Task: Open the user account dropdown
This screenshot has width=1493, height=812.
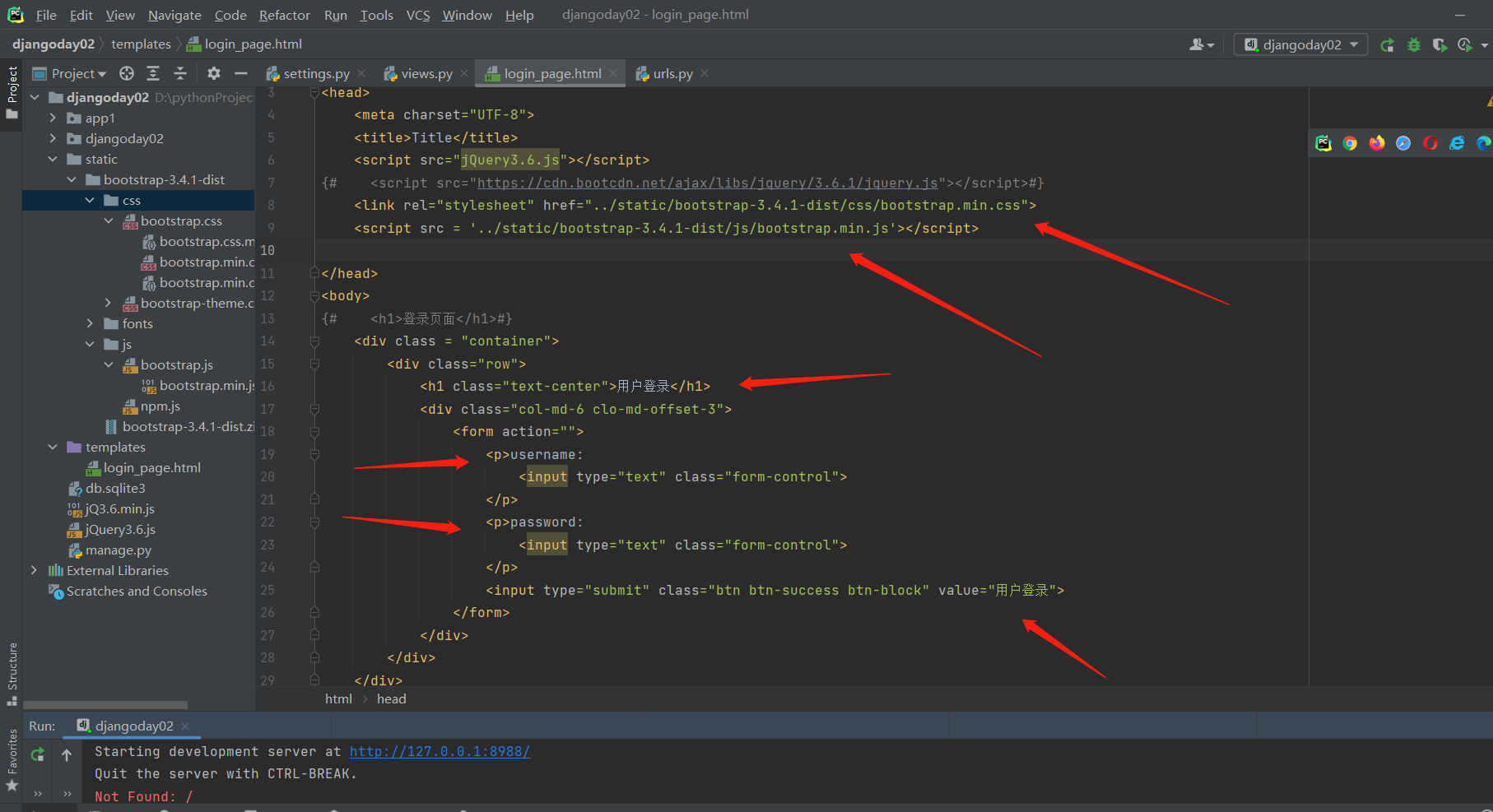Action: click(x=1202, y=44)
